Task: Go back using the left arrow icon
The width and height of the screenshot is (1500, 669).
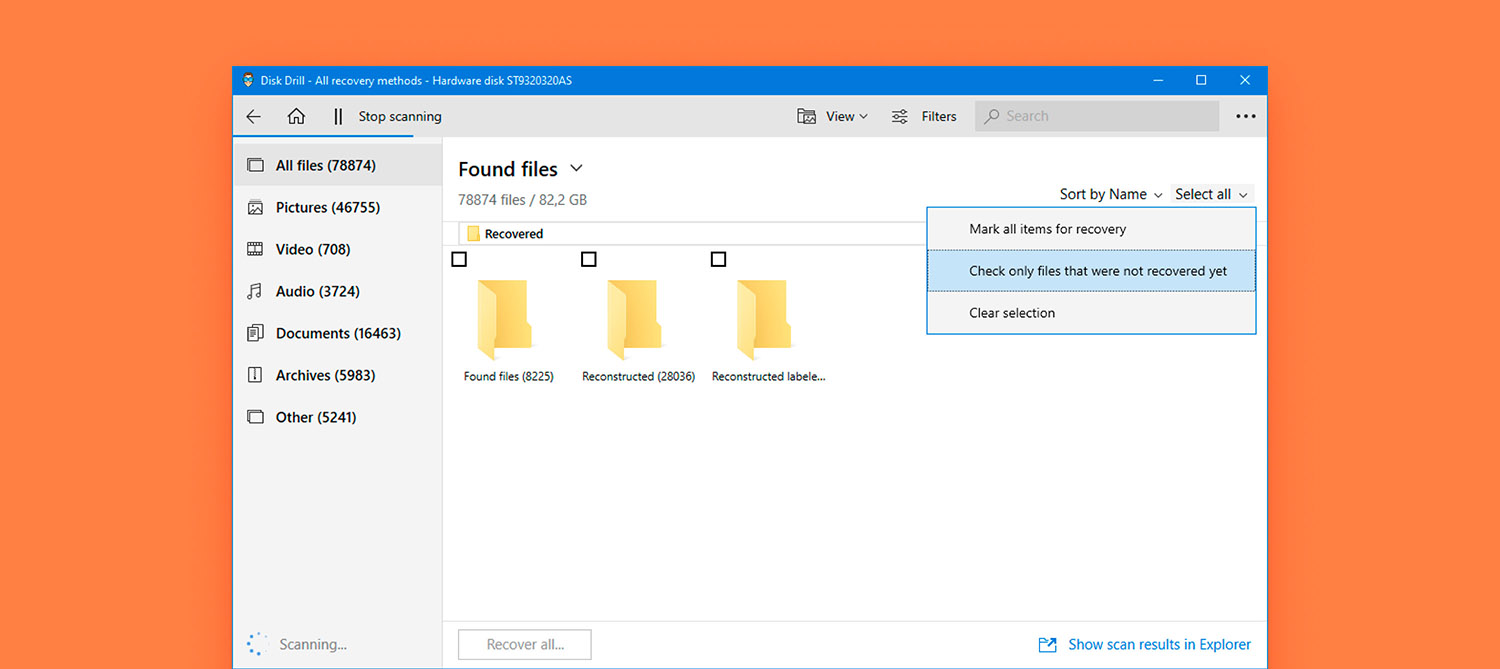Action: click(x=254, y=117)
